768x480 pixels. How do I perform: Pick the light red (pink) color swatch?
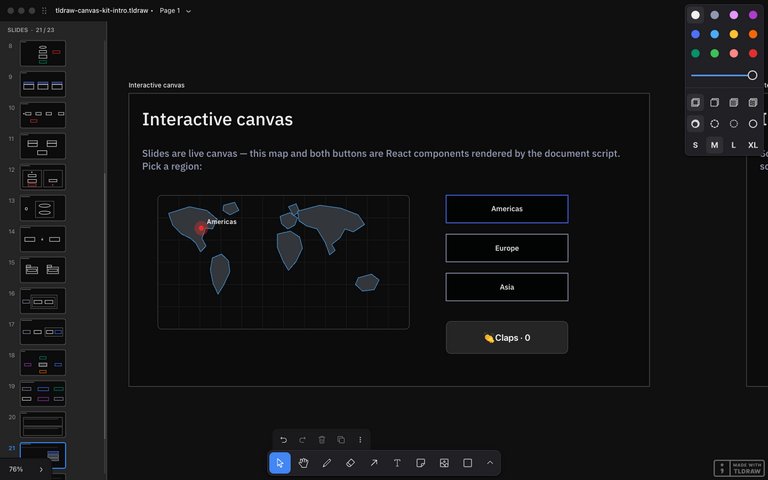(734, 53)
